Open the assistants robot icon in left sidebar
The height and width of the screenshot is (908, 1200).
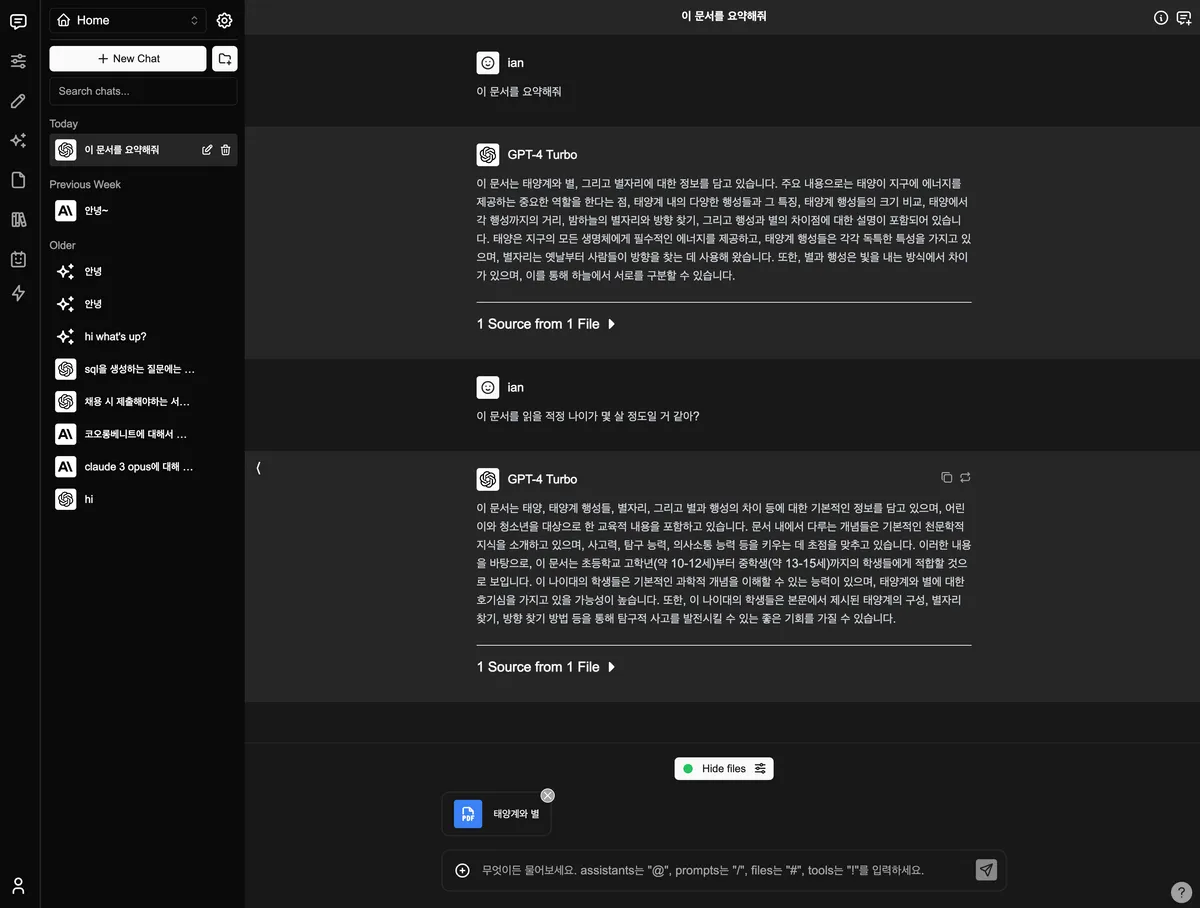[18, 259]
